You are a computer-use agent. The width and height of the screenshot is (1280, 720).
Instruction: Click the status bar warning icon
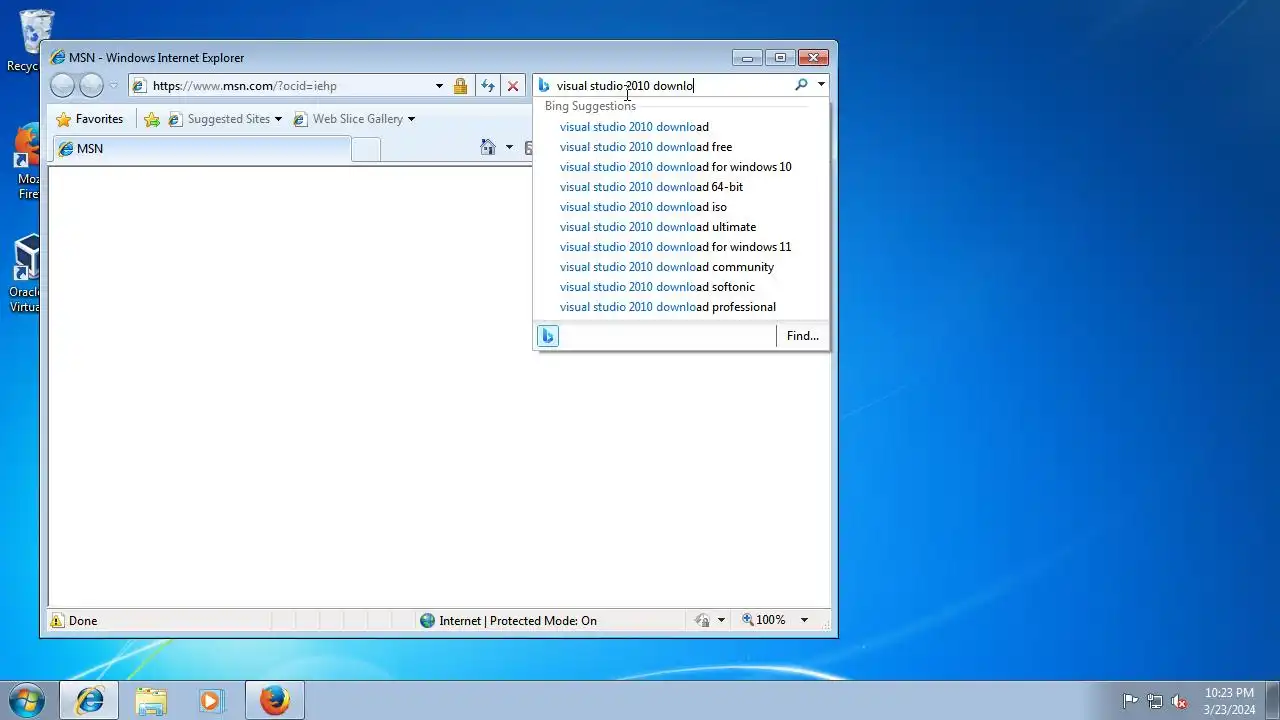pyautogui.click(x=57, y=621)
